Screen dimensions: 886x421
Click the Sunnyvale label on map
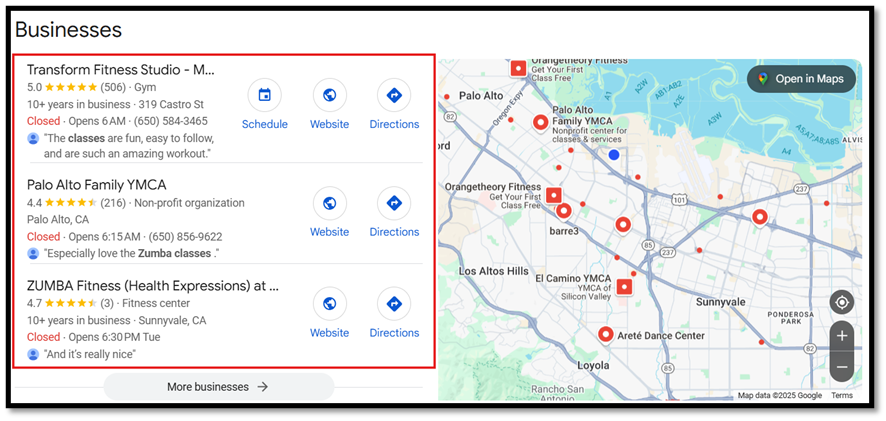click(x=720, y=302)
